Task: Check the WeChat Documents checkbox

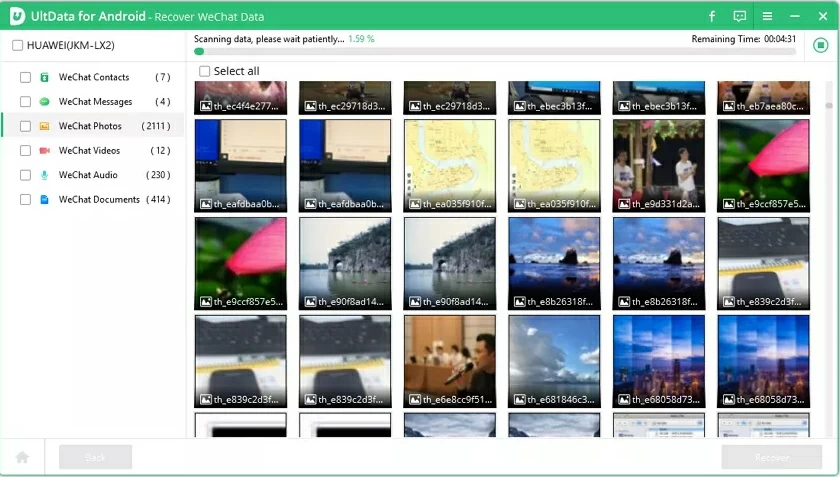Action: (x=25, y=200)
